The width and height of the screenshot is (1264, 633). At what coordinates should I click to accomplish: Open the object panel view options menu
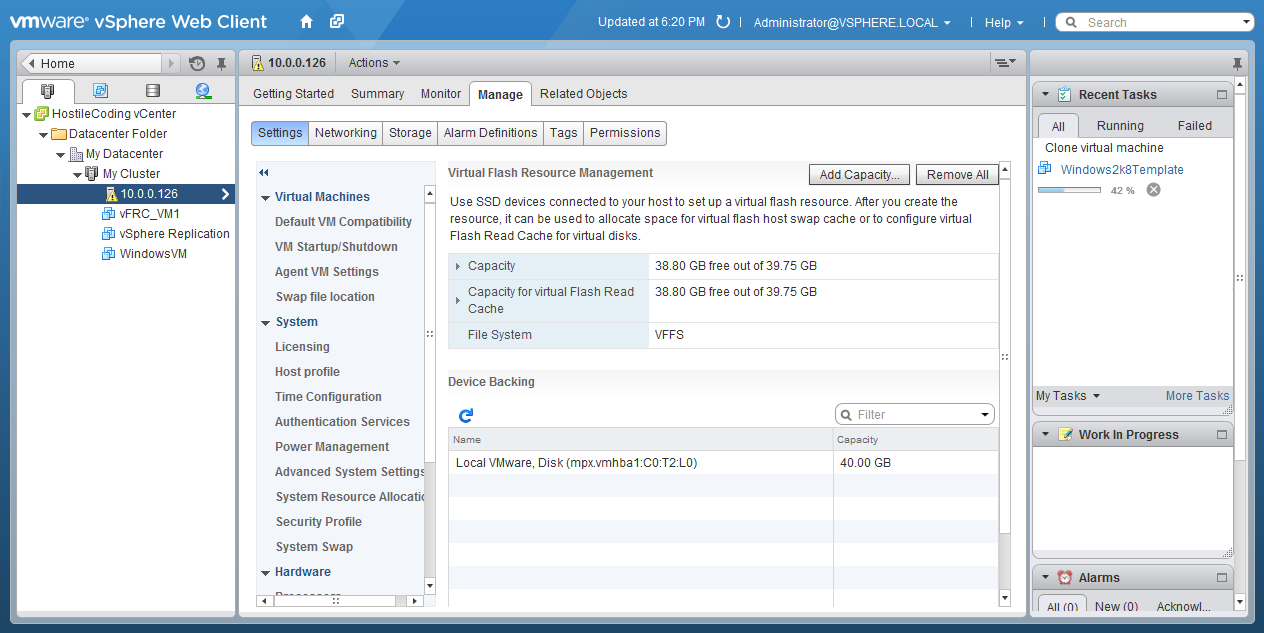click(1005, 63)
